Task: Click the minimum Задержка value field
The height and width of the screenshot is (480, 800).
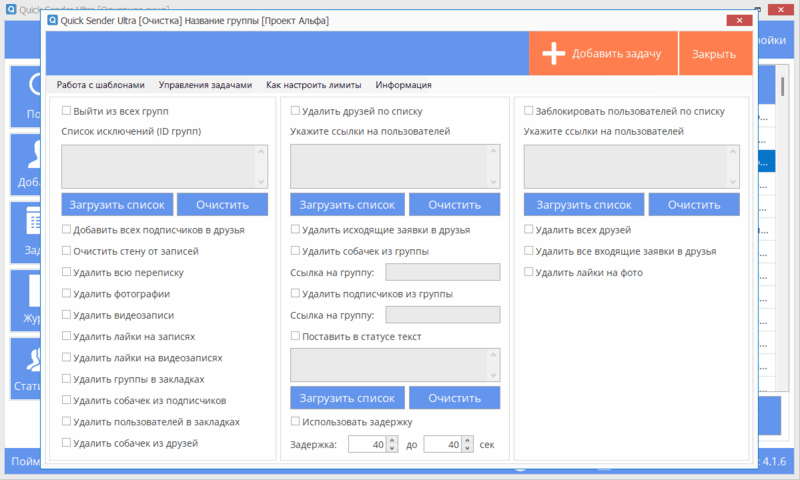Action: click(x=367, y=444)
